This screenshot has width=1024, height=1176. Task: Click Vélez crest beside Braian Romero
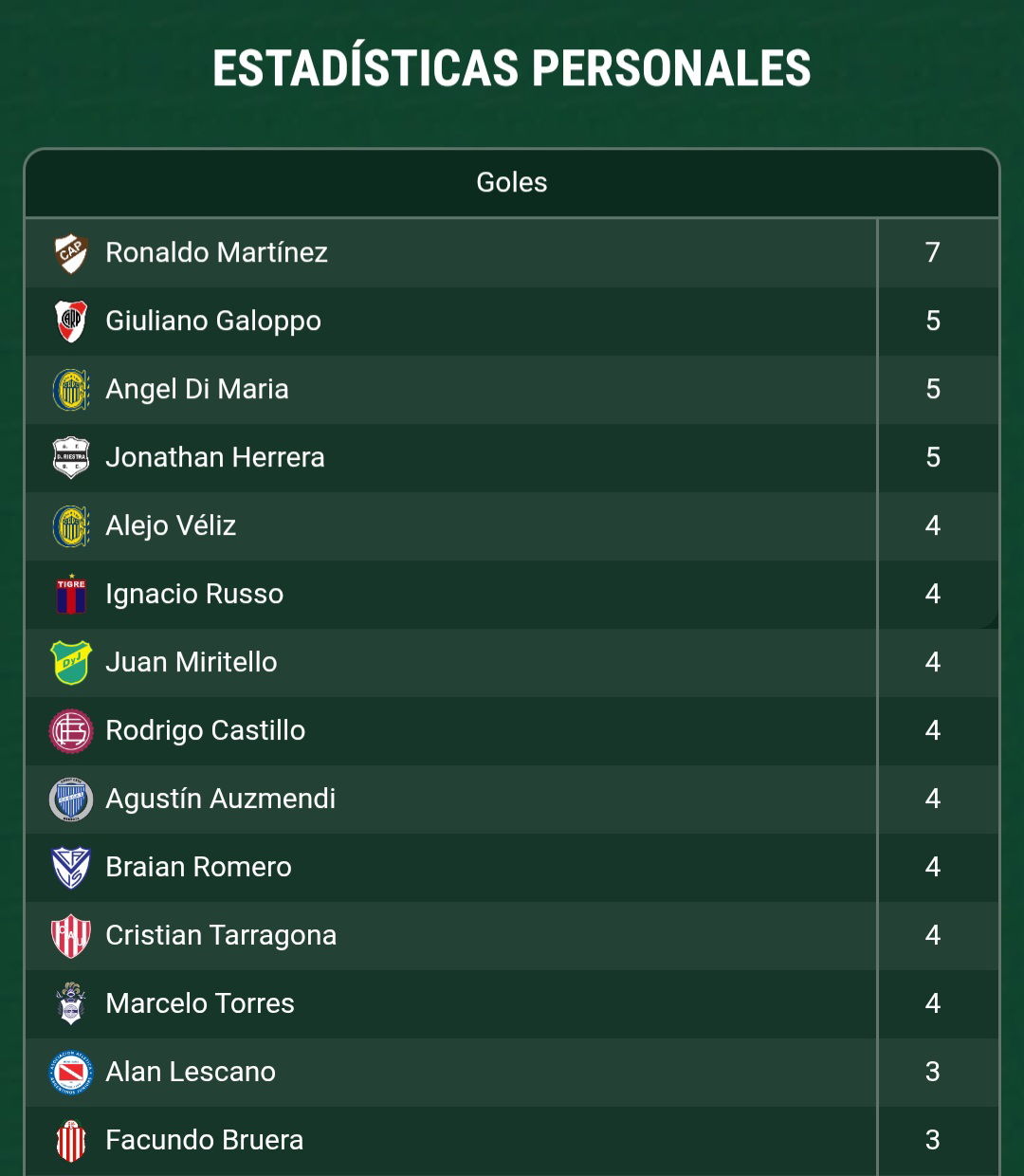(x=71, y=868)
